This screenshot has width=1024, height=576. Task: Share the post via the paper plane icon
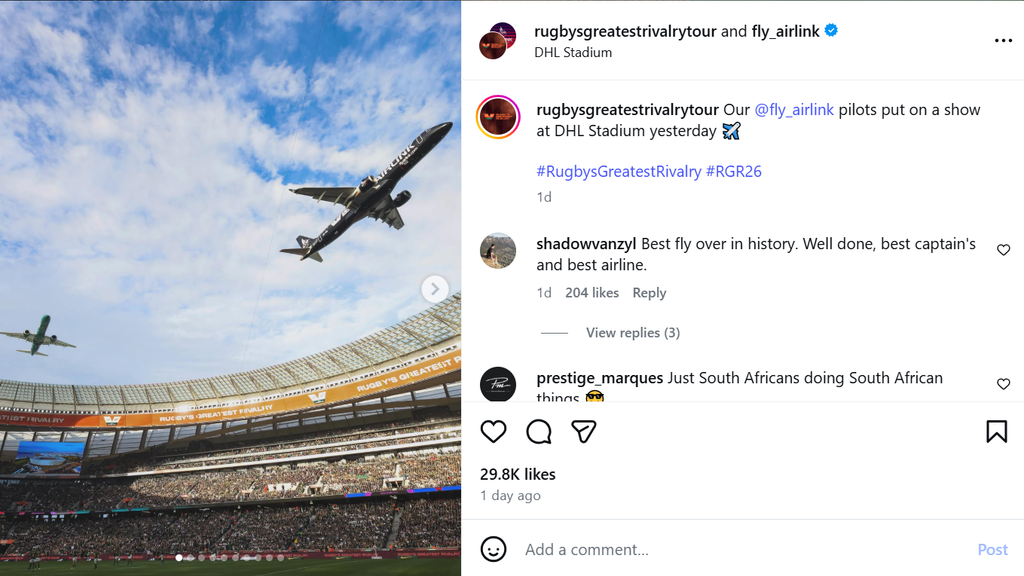(x=583, y=432)
